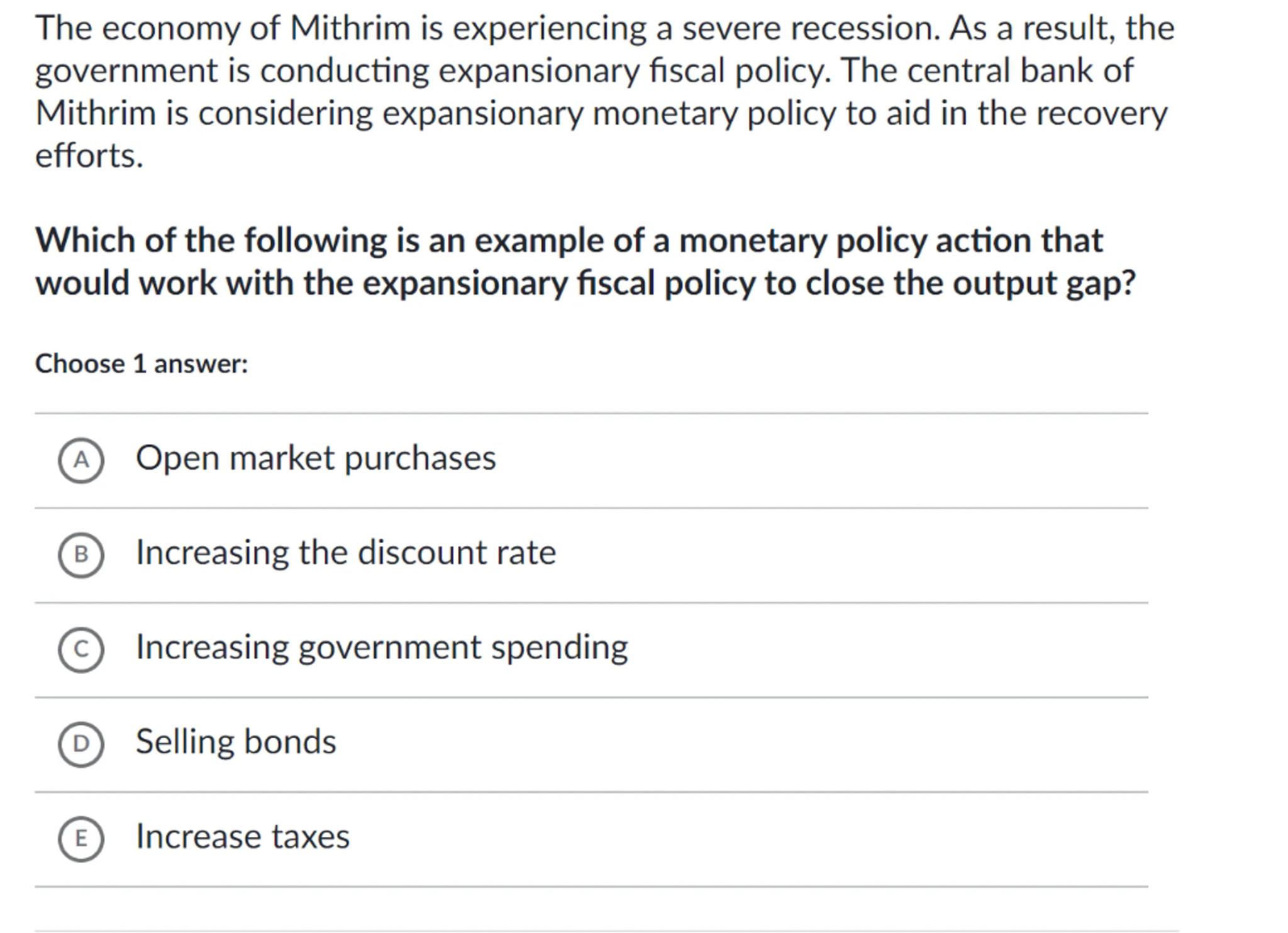This screenshot has height=933, width=1288.
Task: Click 'output gap?' ending the bold question
Action: [x=1044, y=284]
